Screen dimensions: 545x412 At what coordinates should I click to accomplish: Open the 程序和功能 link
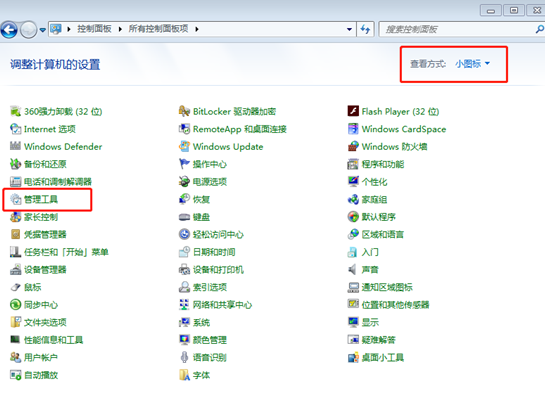point(383,164)
